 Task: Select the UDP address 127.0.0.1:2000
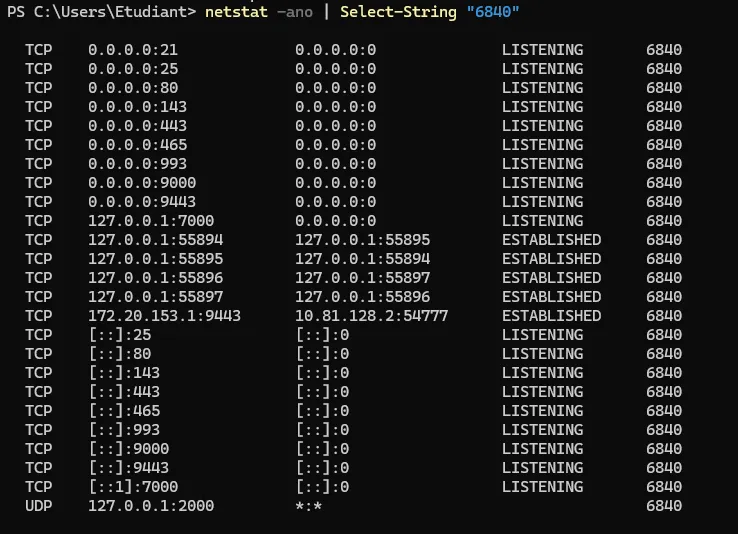pyautogui.click(x=151, y=506)
